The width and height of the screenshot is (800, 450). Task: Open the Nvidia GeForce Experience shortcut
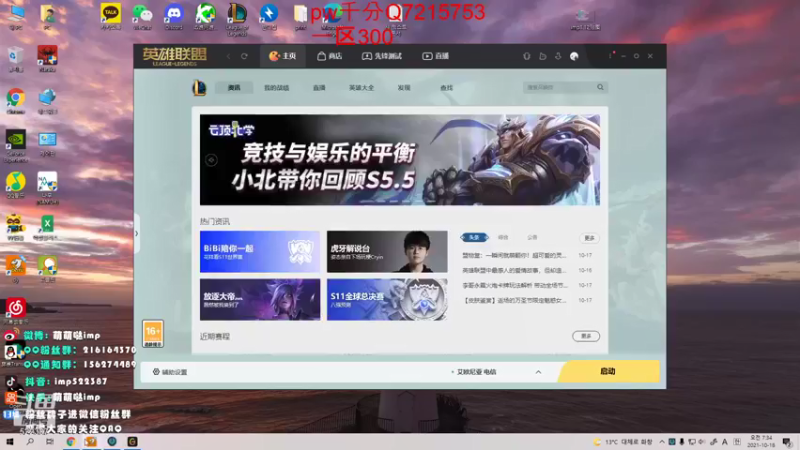pyautogui.click(x=16, y=146)
